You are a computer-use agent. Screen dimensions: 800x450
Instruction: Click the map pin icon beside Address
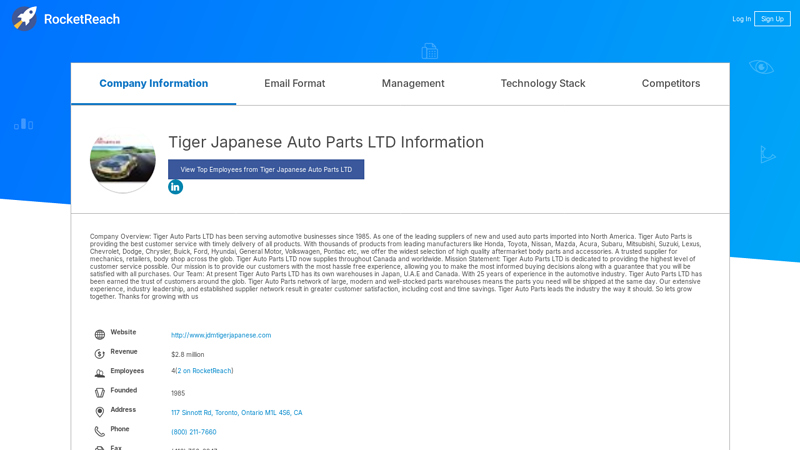pyautogui.click(x=99, y=412)
